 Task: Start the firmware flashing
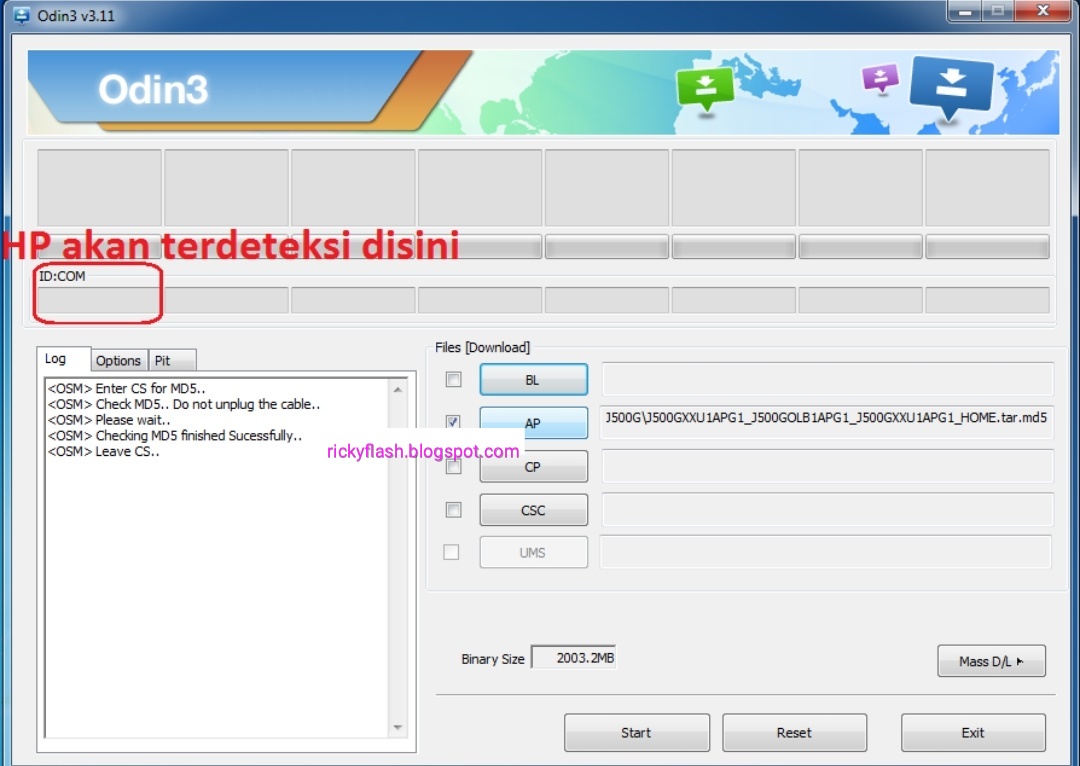[x=636, y=732]
